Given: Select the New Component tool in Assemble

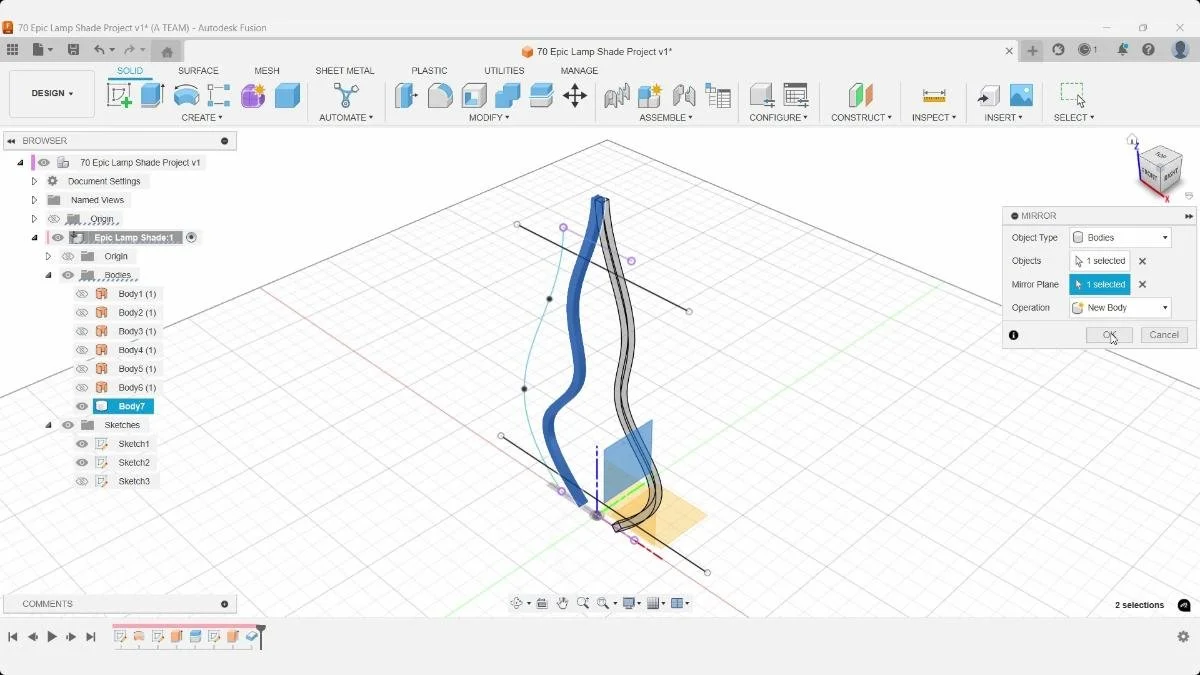Looking at the screenshot, I should [x=650, y=95].
